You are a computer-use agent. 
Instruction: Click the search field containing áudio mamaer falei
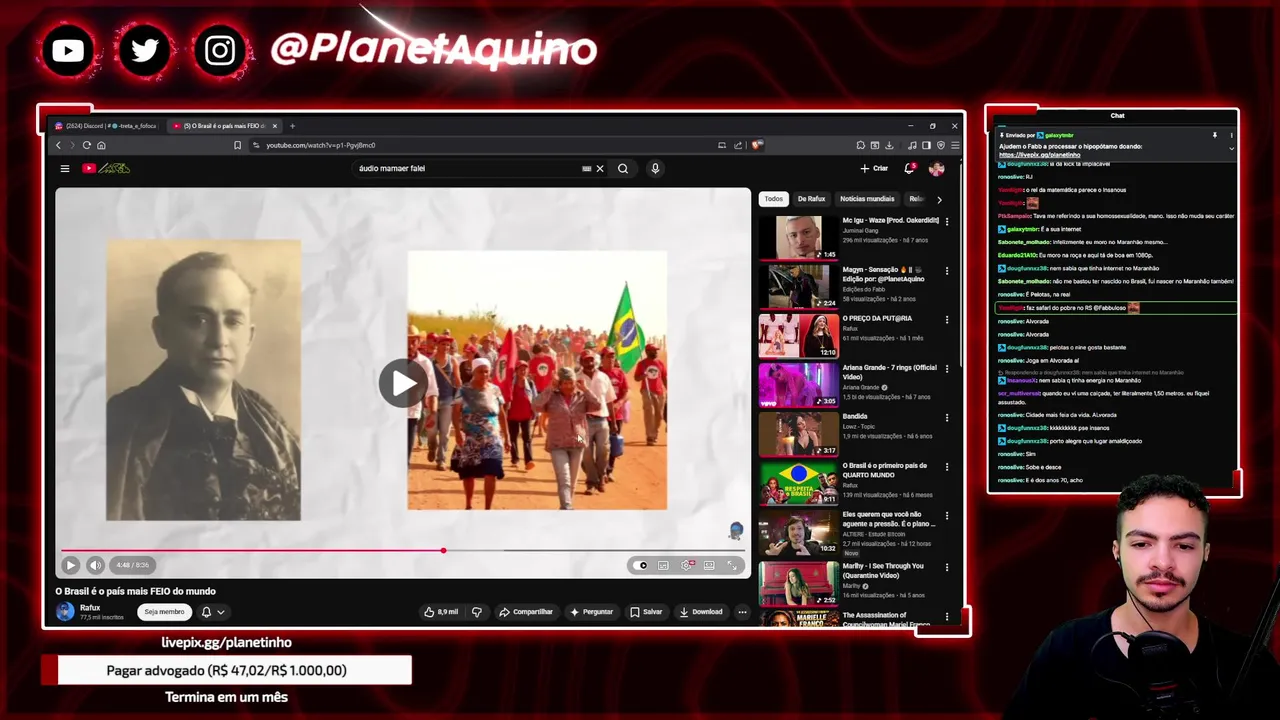465,168
